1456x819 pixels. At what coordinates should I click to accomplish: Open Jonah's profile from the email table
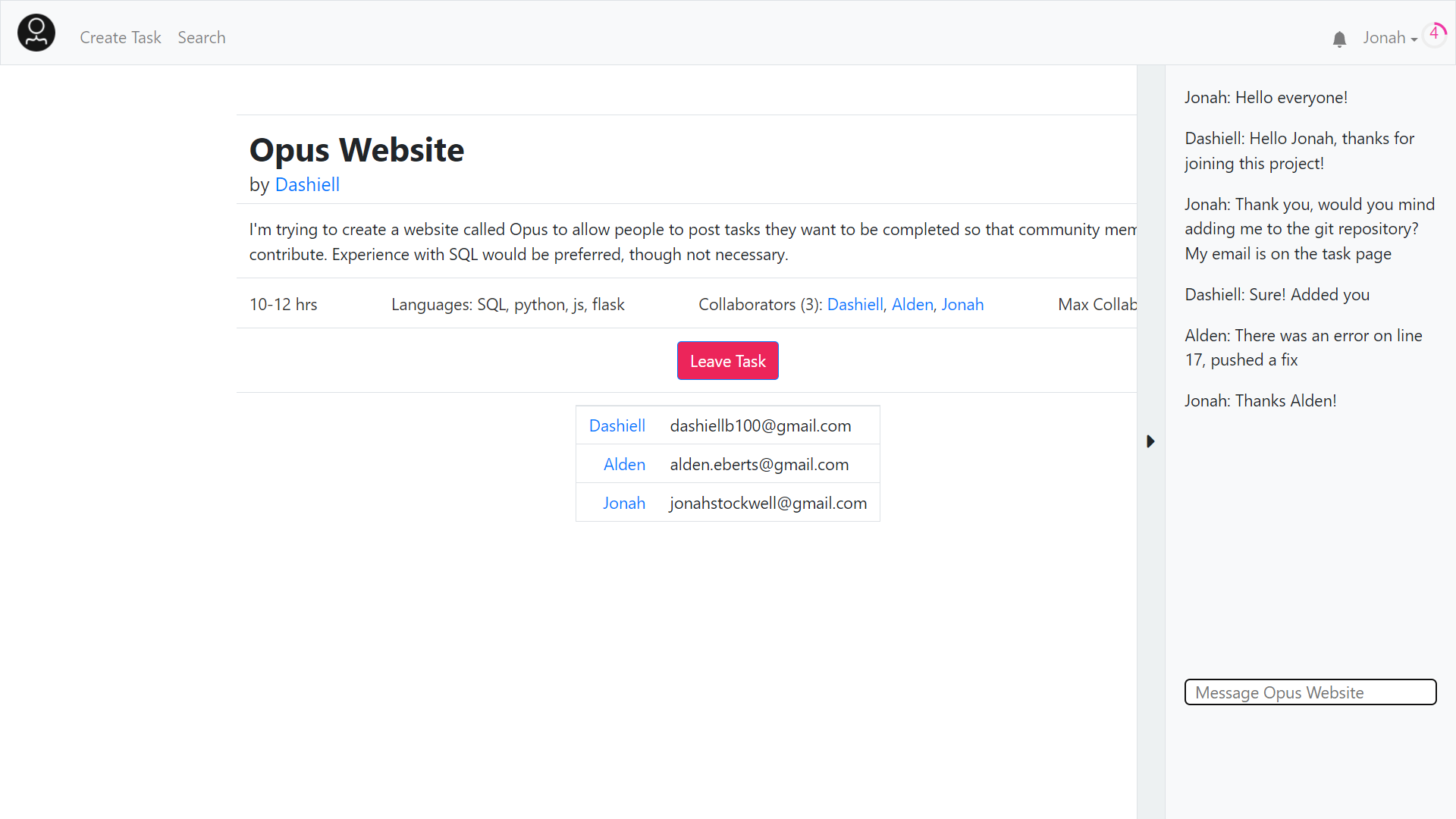623,503
